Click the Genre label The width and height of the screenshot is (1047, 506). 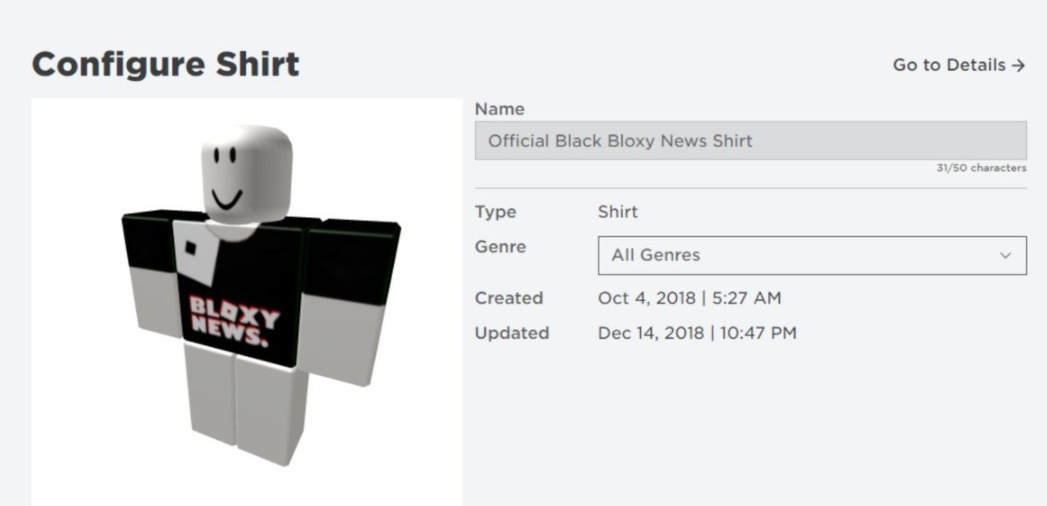pos(500,247)
